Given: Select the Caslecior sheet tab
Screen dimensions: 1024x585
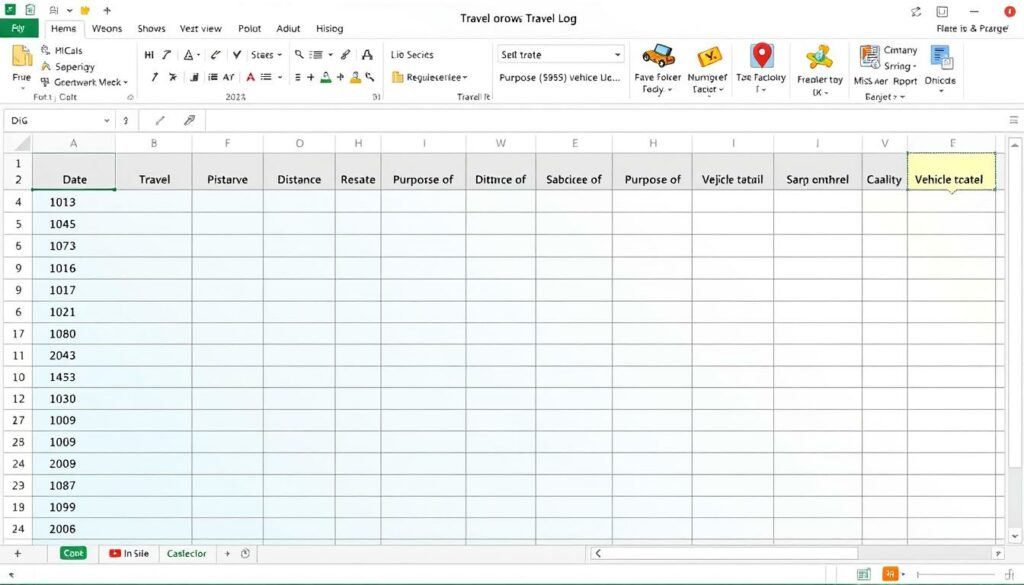Looking at the screenshot, I should point(186,553).
